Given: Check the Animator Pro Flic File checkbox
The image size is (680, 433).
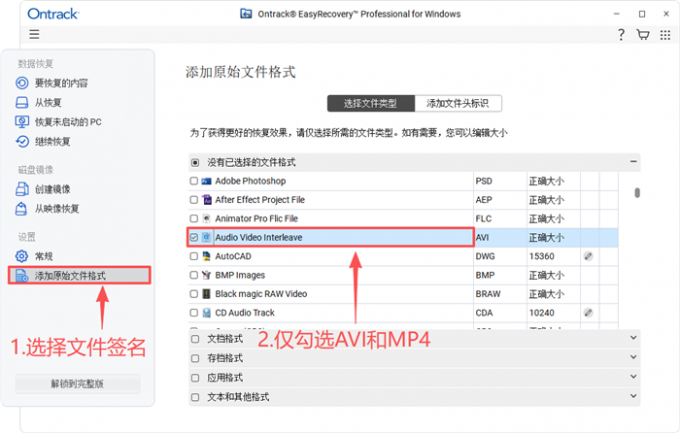Looking at the screenshot, I should pyautogui.click(x=194, y=219).
